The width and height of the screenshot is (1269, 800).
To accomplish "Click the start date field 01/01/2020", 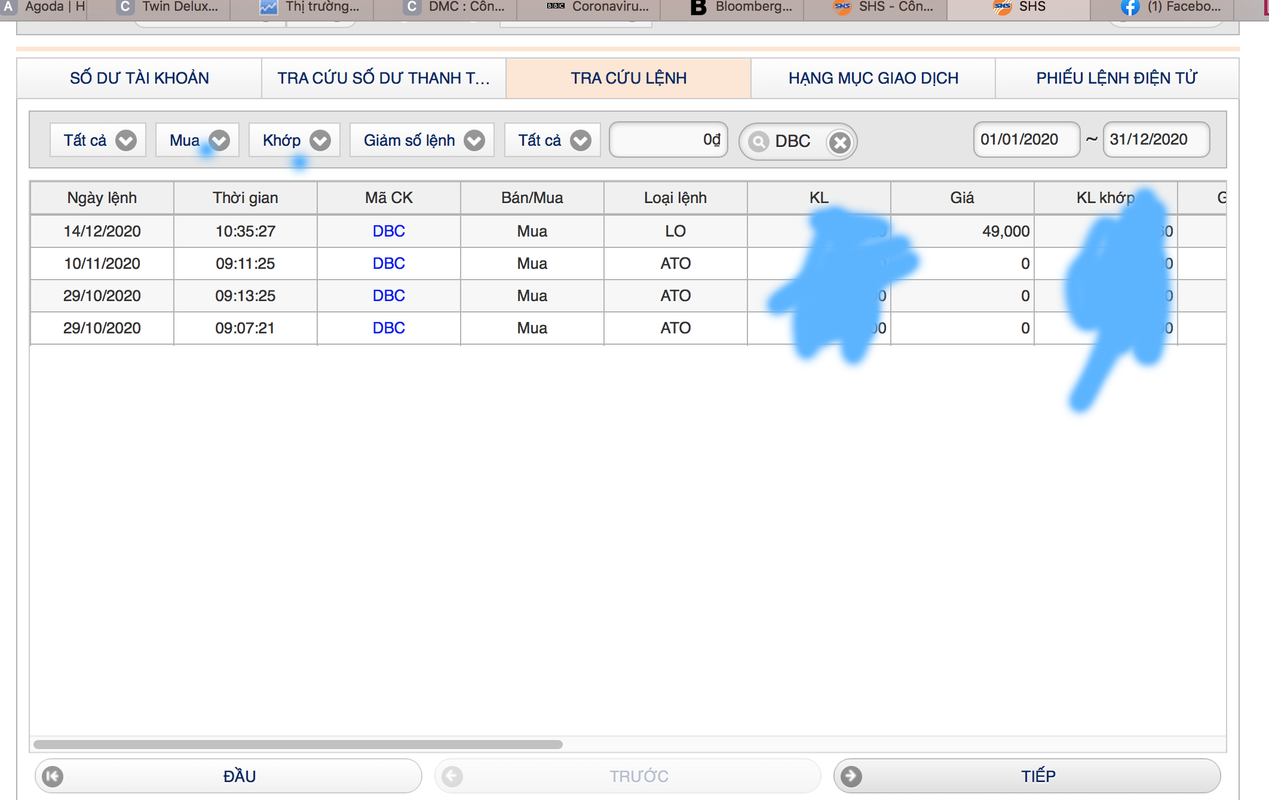I will click(1026, 140).
